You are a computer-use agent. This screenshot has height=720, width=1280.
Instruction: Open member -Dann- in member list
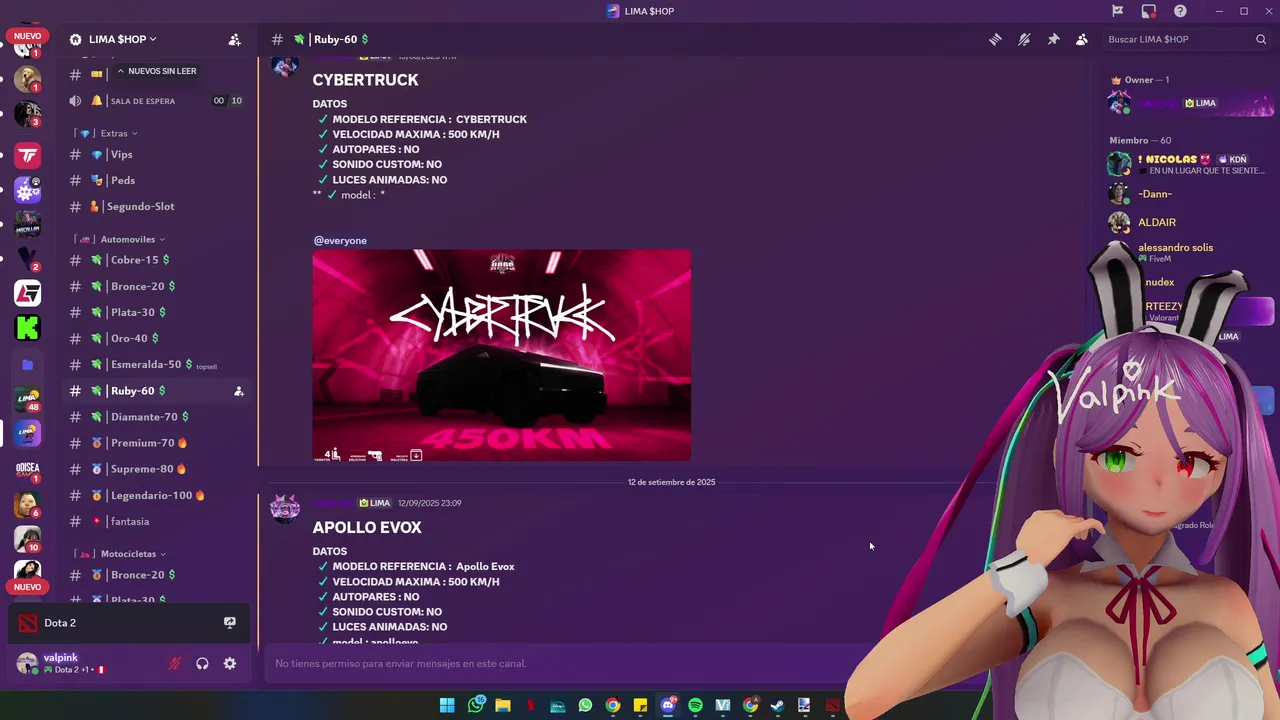[x=1190, y=194]
